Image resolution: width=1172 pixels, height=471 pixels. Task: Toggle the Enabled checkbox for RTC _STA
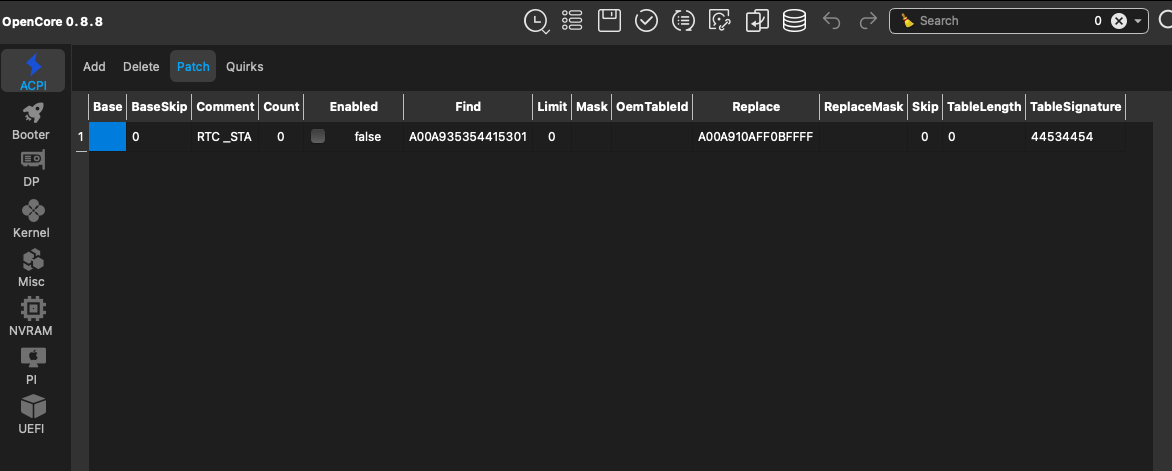318,137
